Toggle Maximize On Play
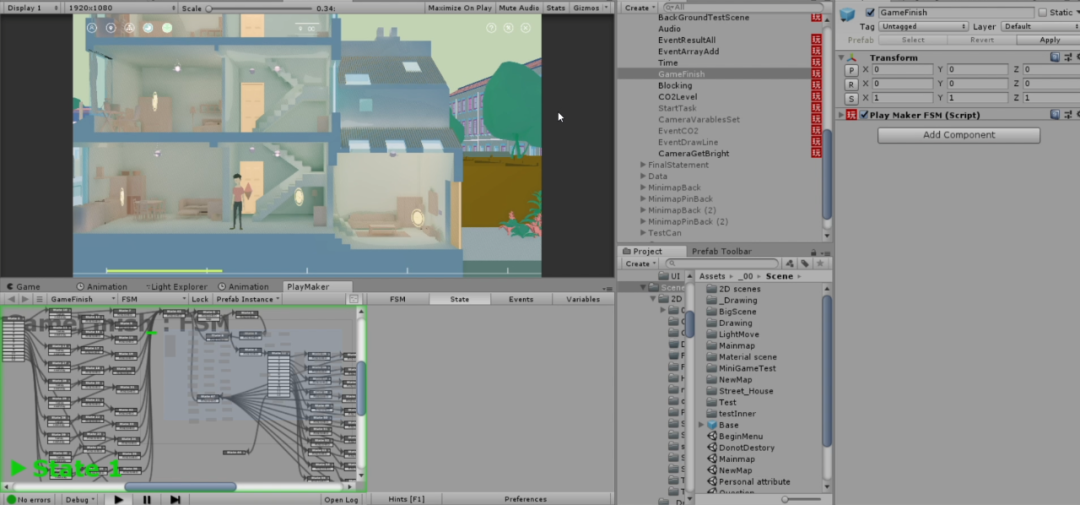The width and height of the screenshot is (1080, 505). click(459, 8)
